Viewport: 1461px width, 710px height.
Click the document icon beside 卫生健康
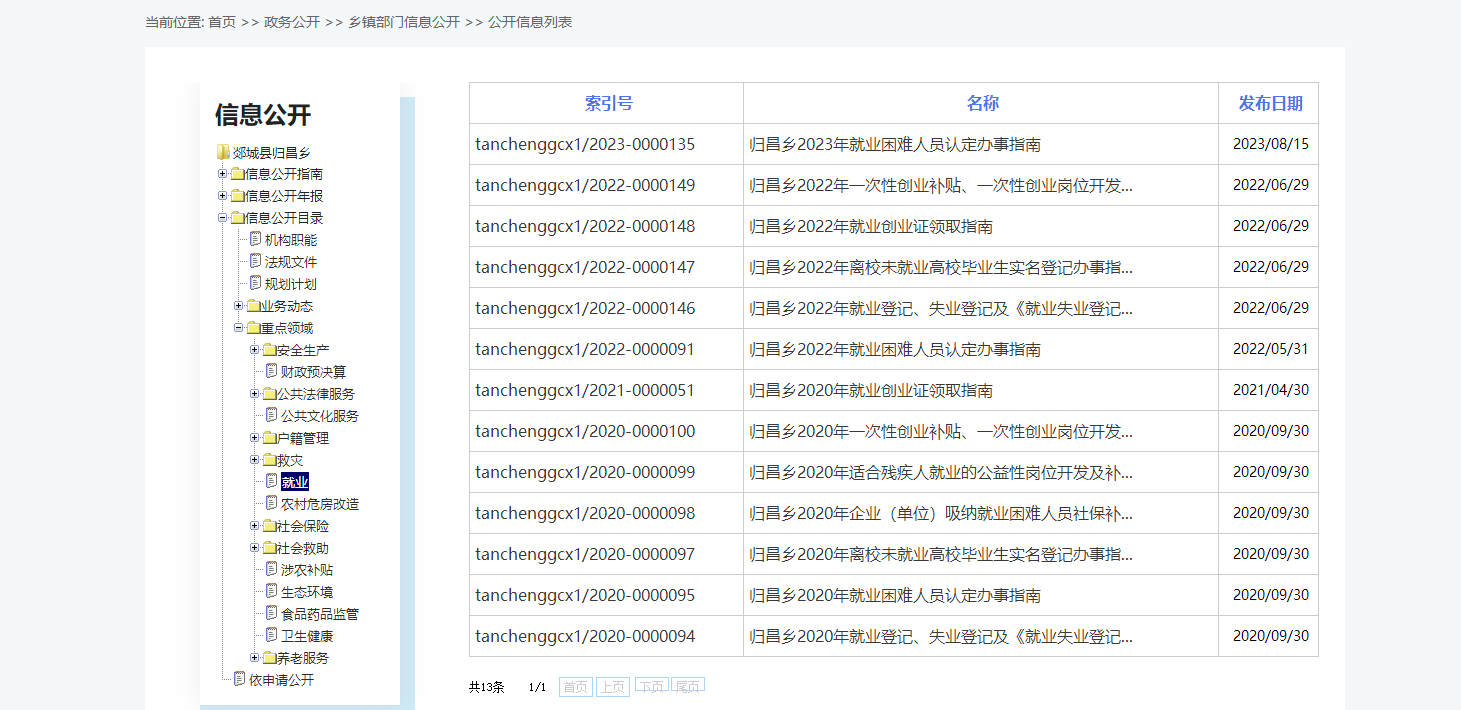(271, 635)
